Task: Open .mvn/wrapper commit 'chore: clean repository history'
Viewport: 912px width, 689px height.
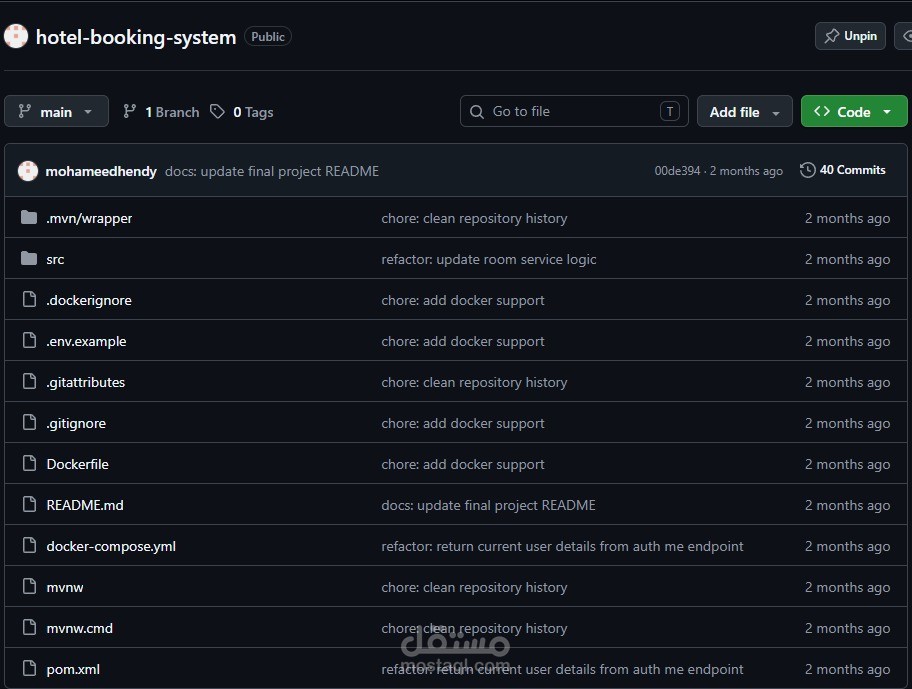Action: pyautogui.click(x=474, y=218)
